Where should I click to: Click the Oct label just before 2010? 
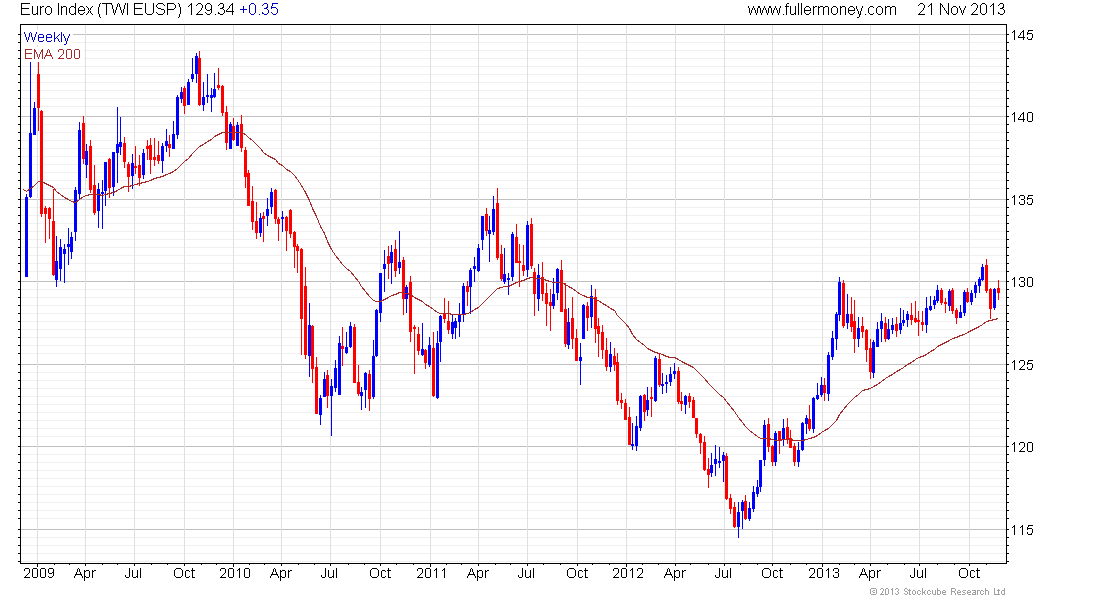click(x=184, y=573)
